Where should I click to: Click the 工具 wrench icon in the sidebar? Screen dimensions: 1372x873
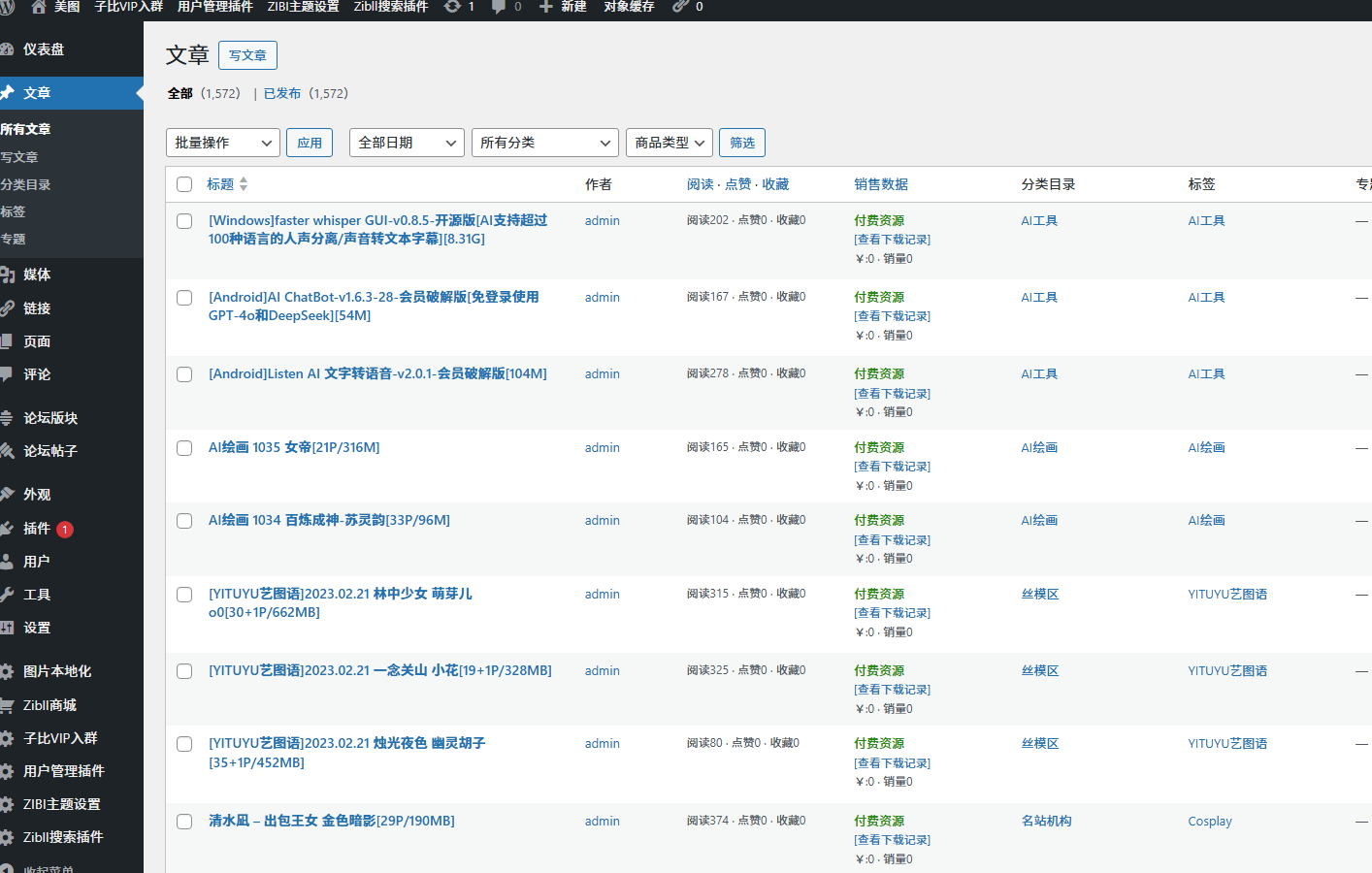point(8,595)
